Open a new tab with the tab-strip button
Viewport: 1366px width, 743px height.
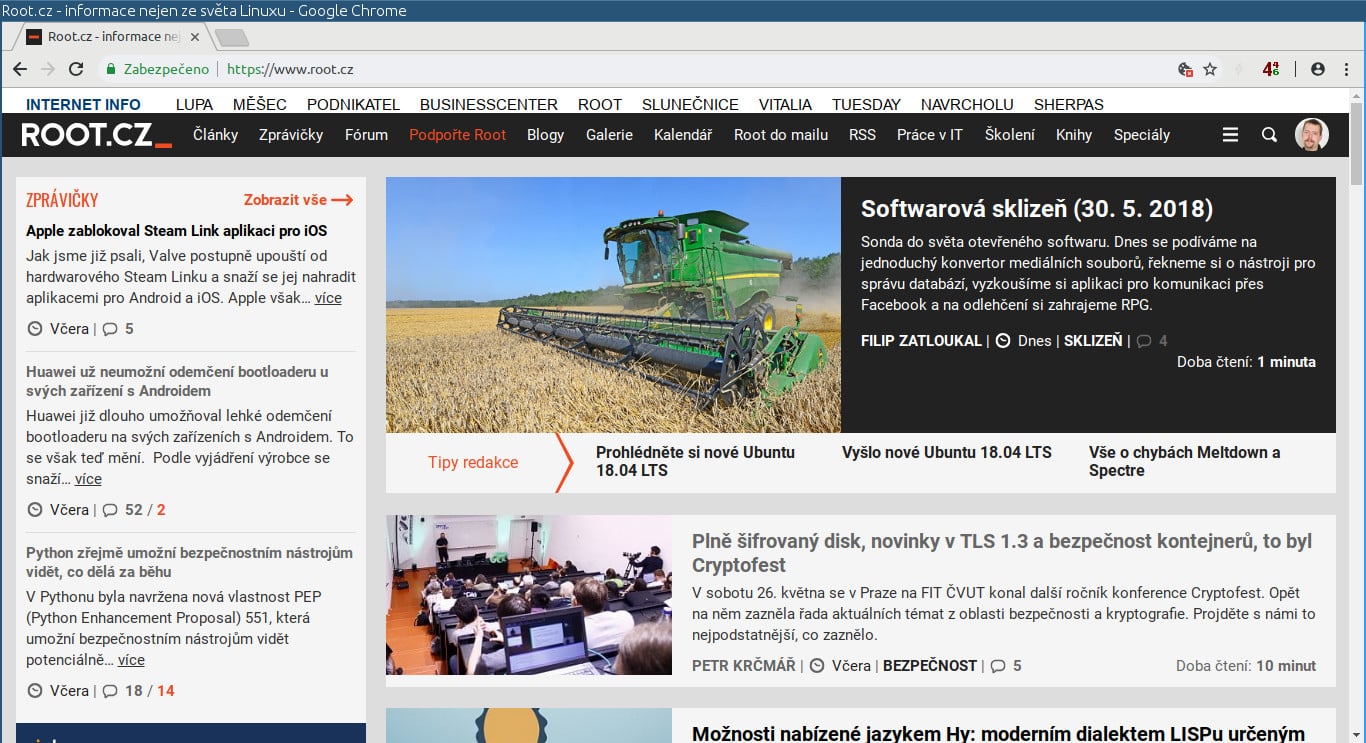click(x=231, y=38)
